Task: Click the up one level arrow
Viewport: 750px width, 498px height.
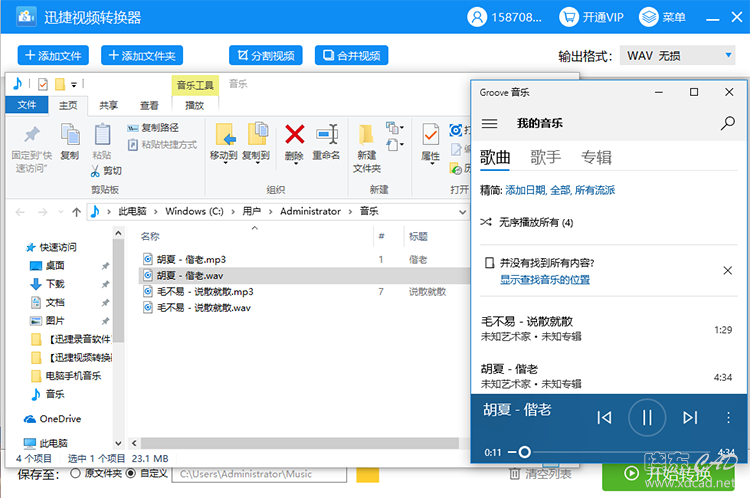Action: click(76, 212)
